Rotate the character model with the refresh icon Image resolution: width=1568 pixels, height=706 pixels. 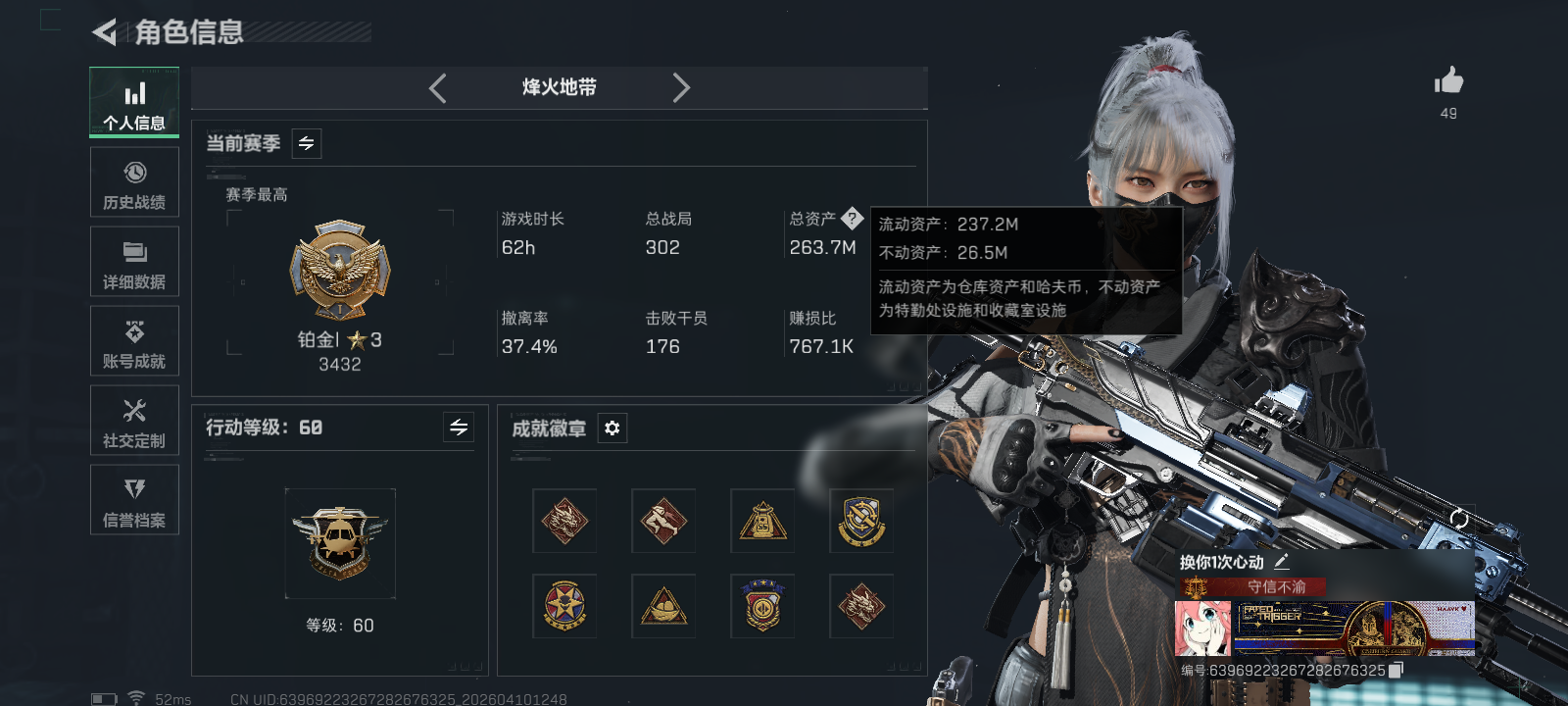point(1458,519)
